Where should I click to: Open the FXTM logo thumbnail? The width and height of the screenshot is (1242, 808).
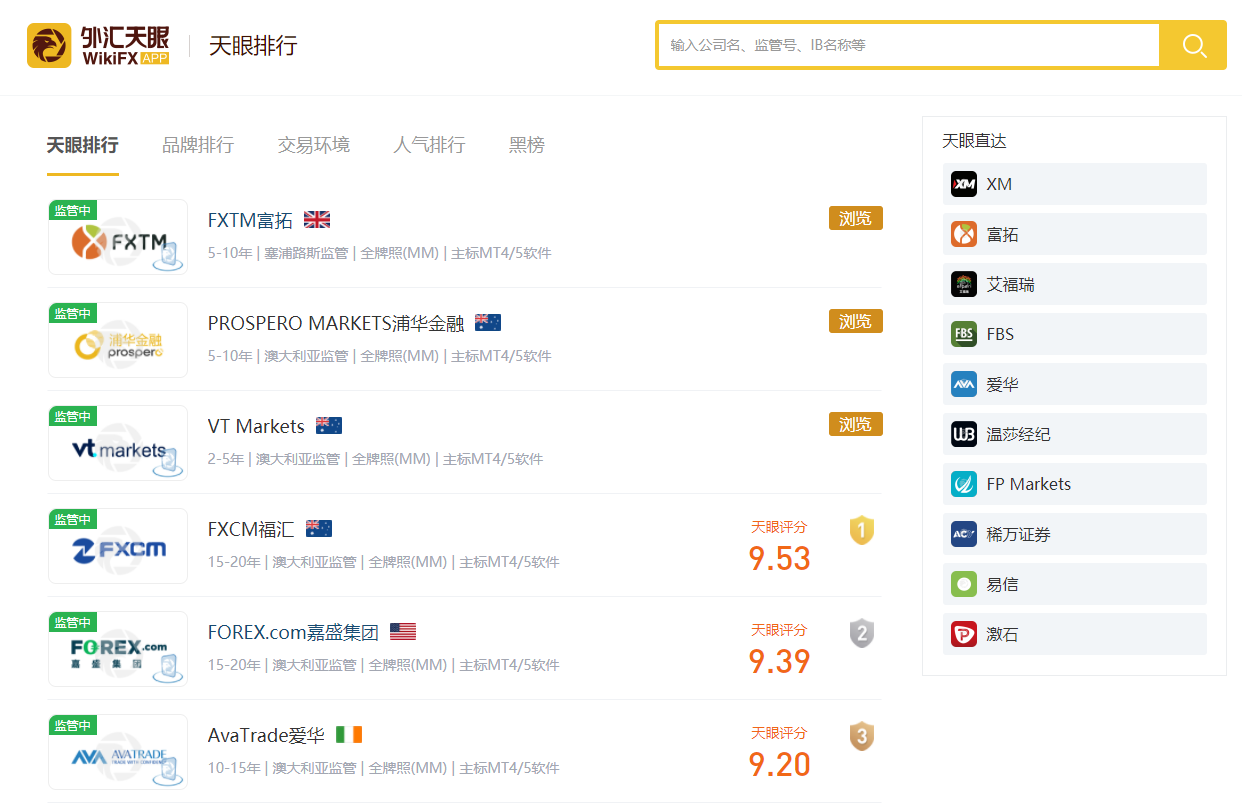(118, 237)
